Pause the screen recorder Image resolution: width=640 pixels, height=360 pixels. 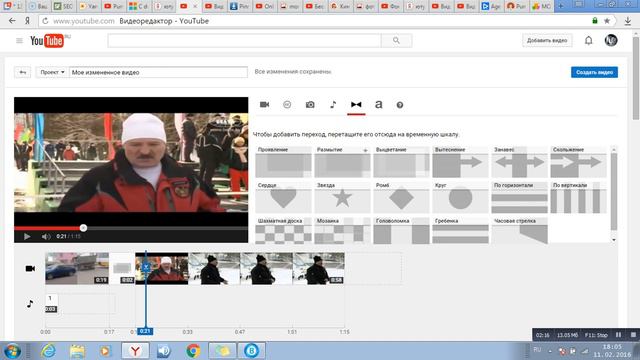pos(618,335)
